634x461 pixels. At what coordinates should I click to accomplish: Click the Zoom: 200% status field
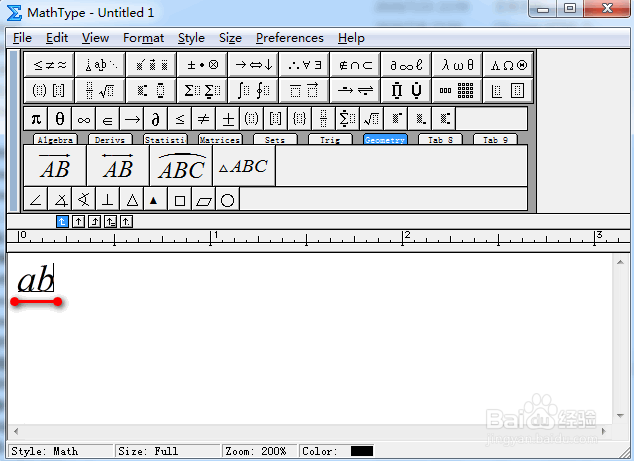click(260, 451)
